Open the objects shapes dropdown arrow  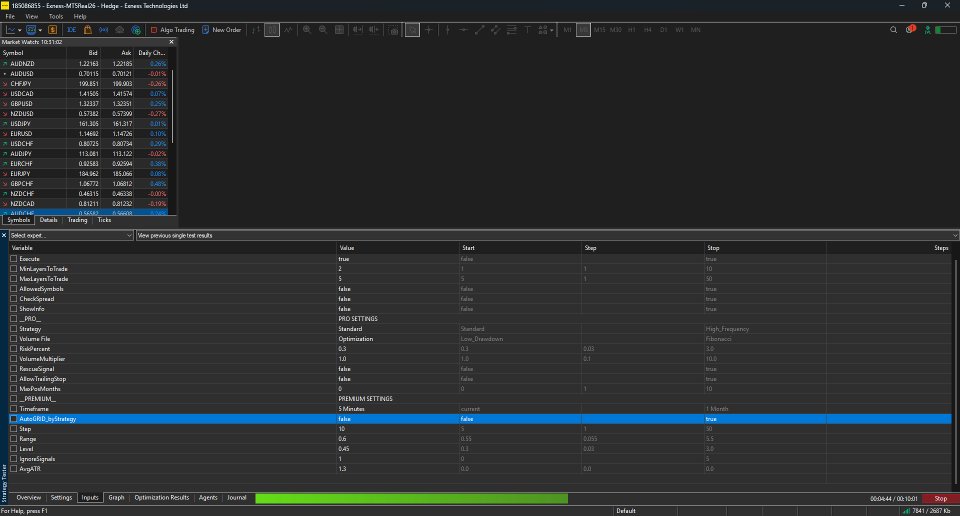pyautogui.click(x=552, y=30)
